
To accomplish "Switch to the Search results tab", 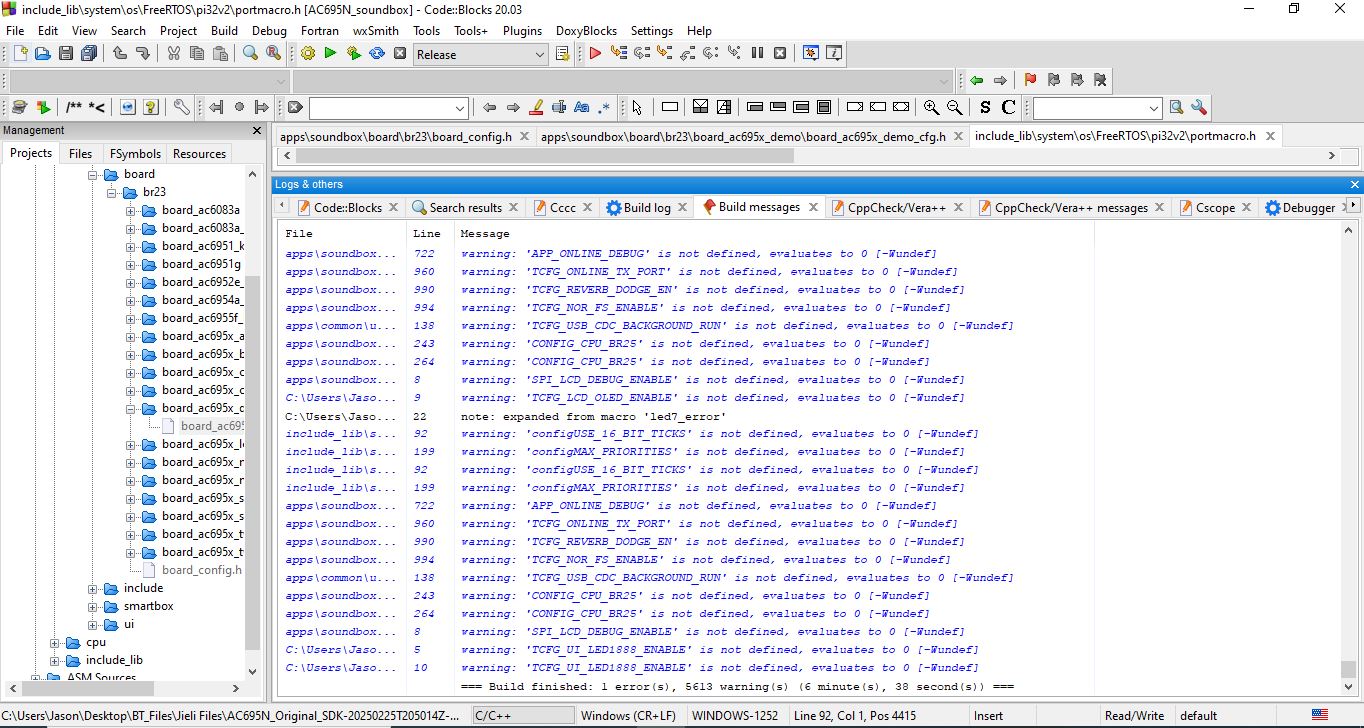I will pos(465,208).
